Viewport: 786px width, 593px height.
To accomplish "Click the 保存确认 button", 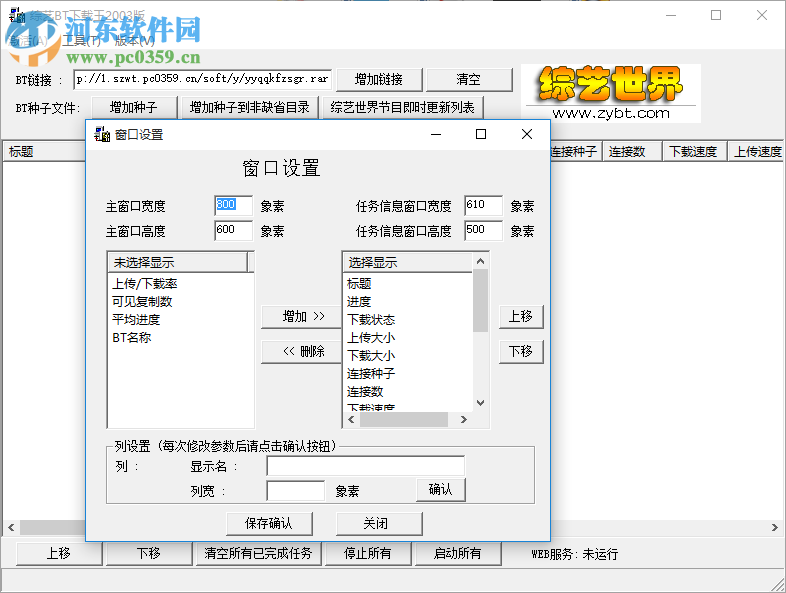I will (269, 524).
